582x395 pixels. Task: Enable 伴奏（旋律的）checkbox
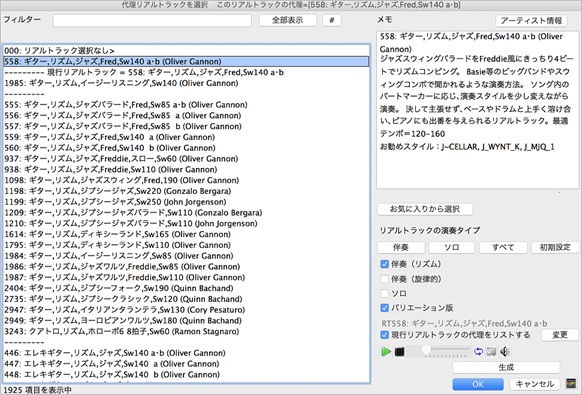click(x=385, y=279)
